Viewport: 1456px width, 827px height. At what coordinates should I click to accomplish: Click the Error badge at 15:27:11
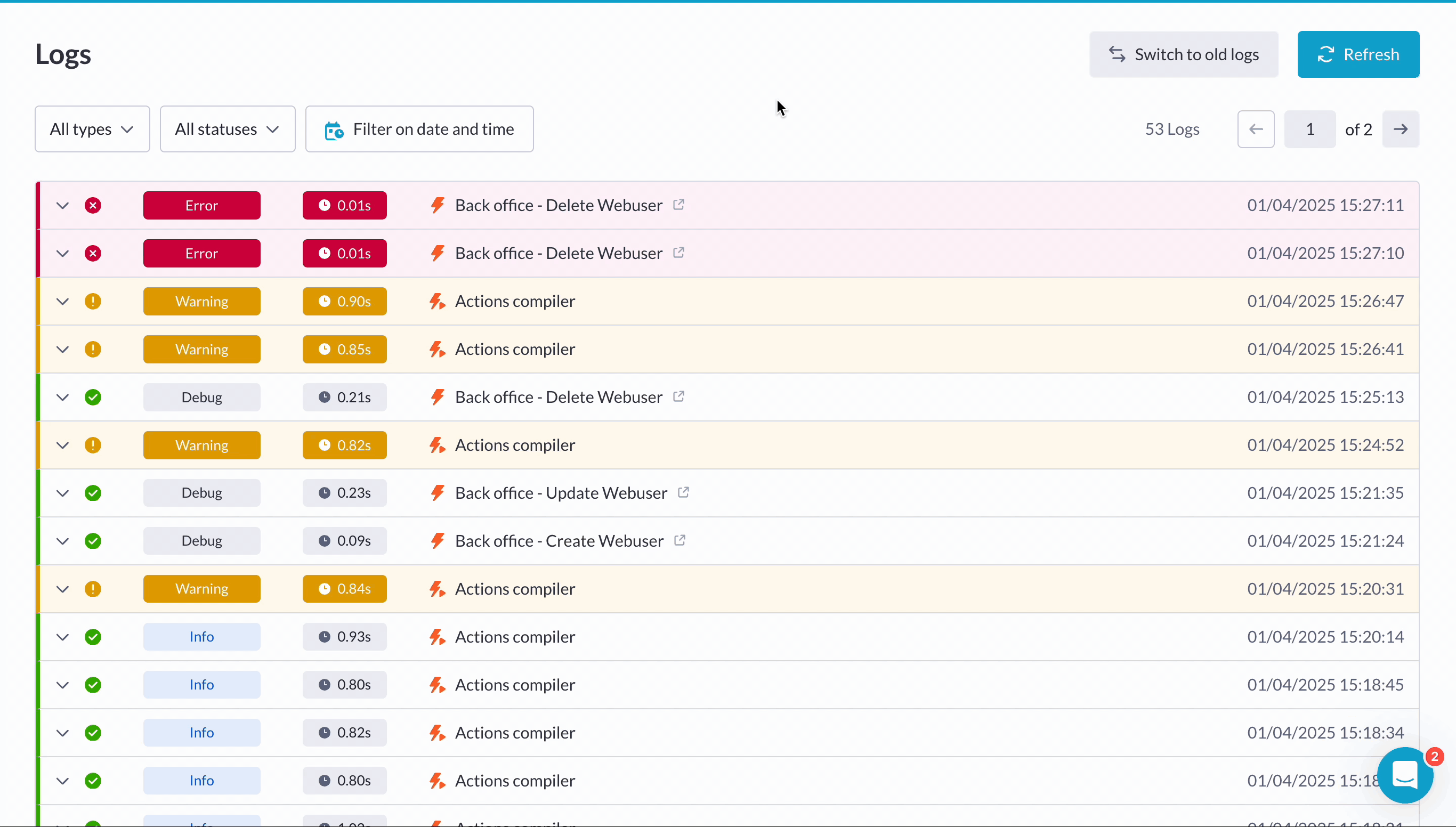pos(201,206)
